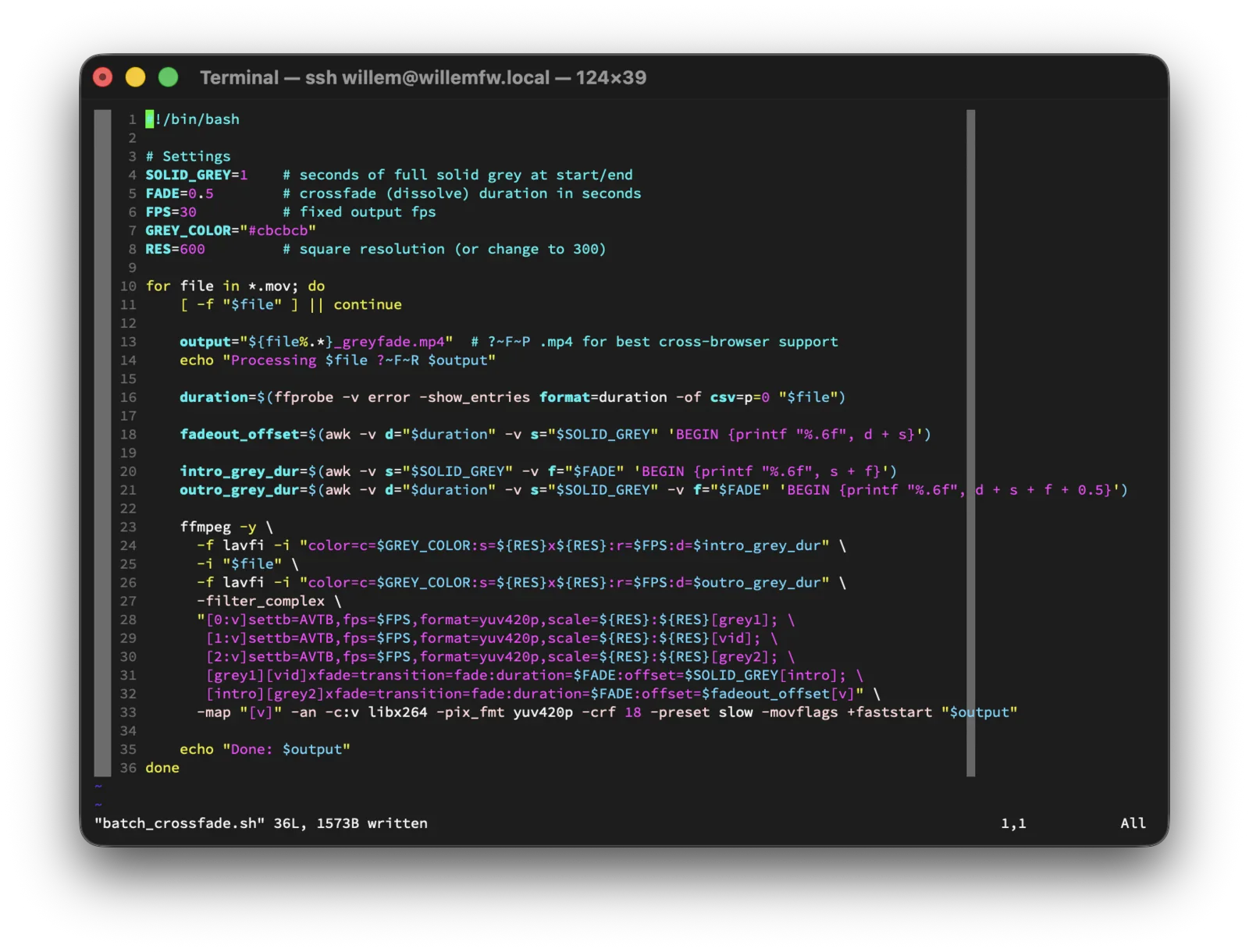The width and height of the screenshot is (1249, 952).
Task: Click the green zoom window button
Action: (x=169, y=77)
